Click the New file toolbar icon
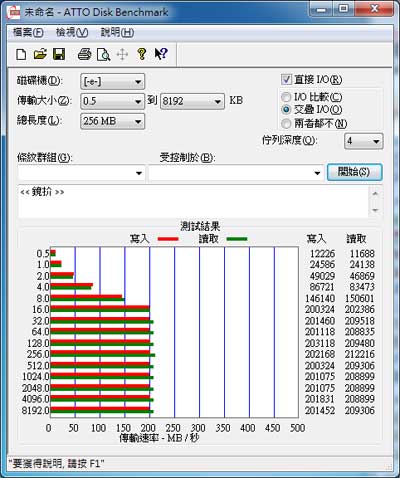Image resolution: width=400 pixels, height=478 pixels. click(x=21, y=54)
